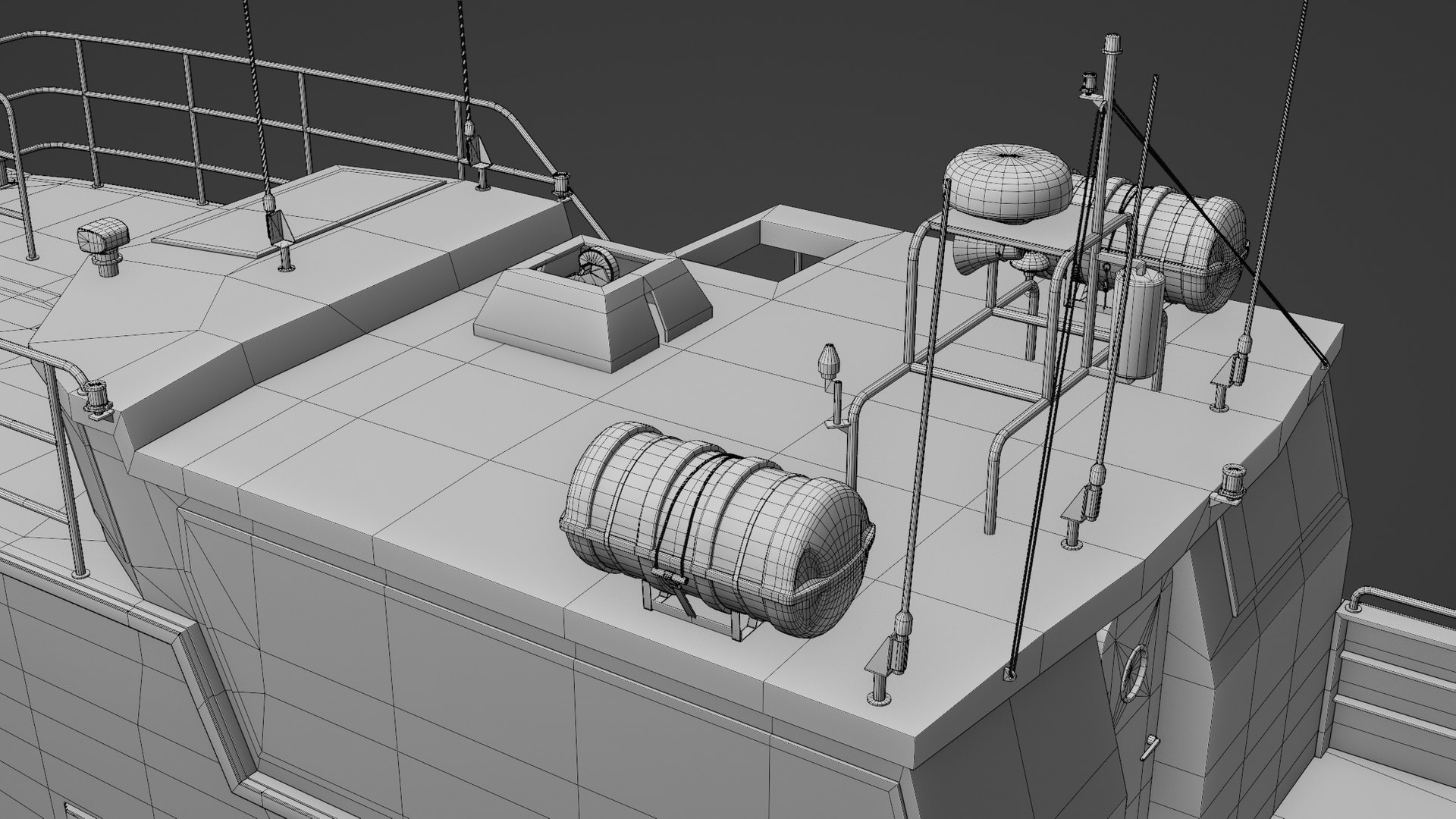Select the round porthole on the cabin door
1456x819 pixels.
click(x=1135, y=674)
